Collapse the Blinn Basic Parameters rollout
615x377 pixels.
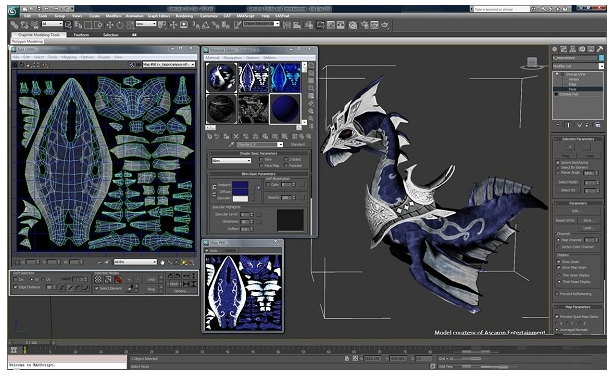[x=259, y=174]
